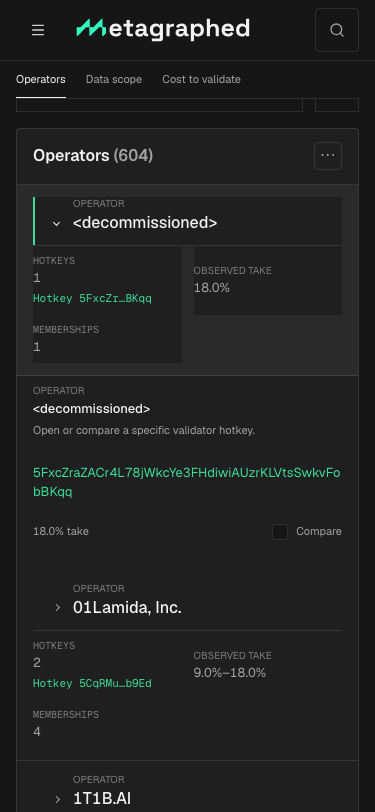The image size is (375, 812).
Task: Click the decommissioned operator row title
Action: 145,223
